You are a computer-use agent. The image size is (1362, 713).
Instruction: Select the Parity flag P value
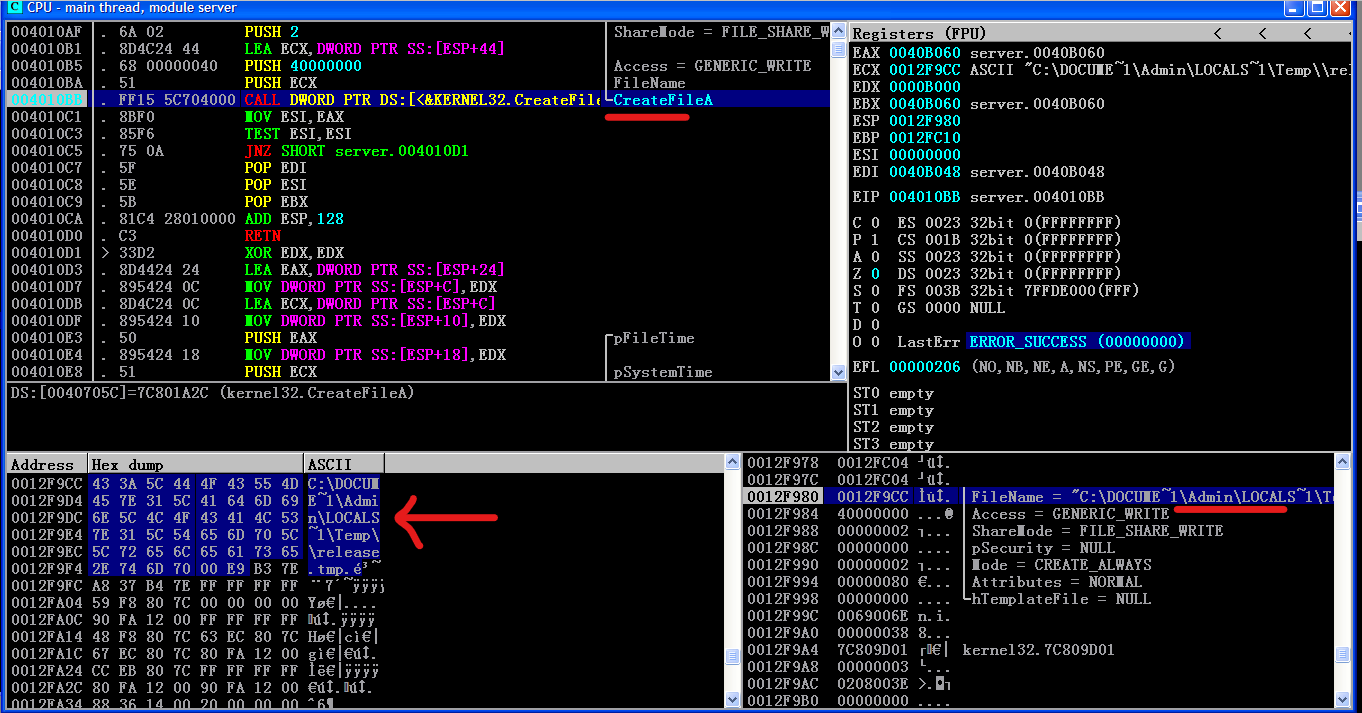875,240
